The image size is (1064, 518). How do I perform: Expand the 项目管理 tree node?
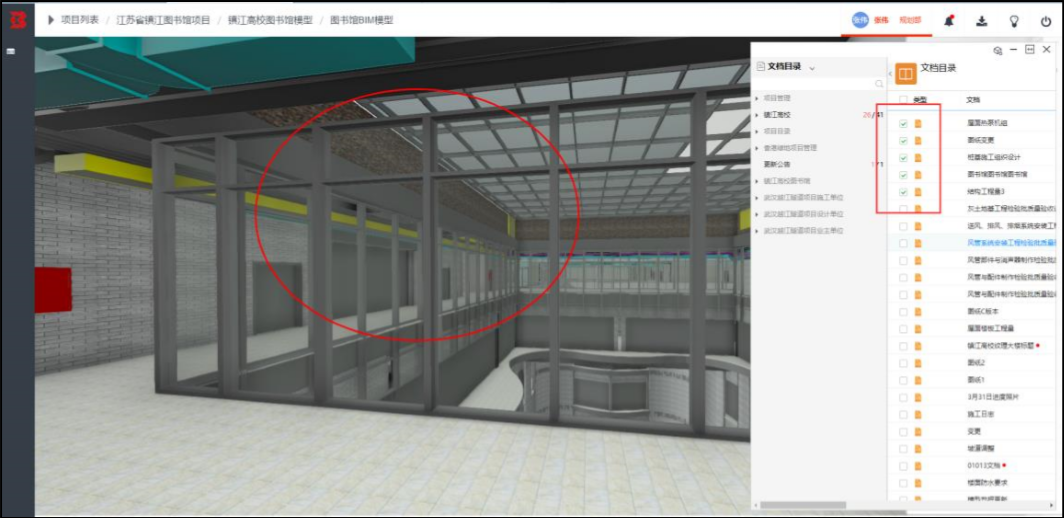click(x=757, y=98)
